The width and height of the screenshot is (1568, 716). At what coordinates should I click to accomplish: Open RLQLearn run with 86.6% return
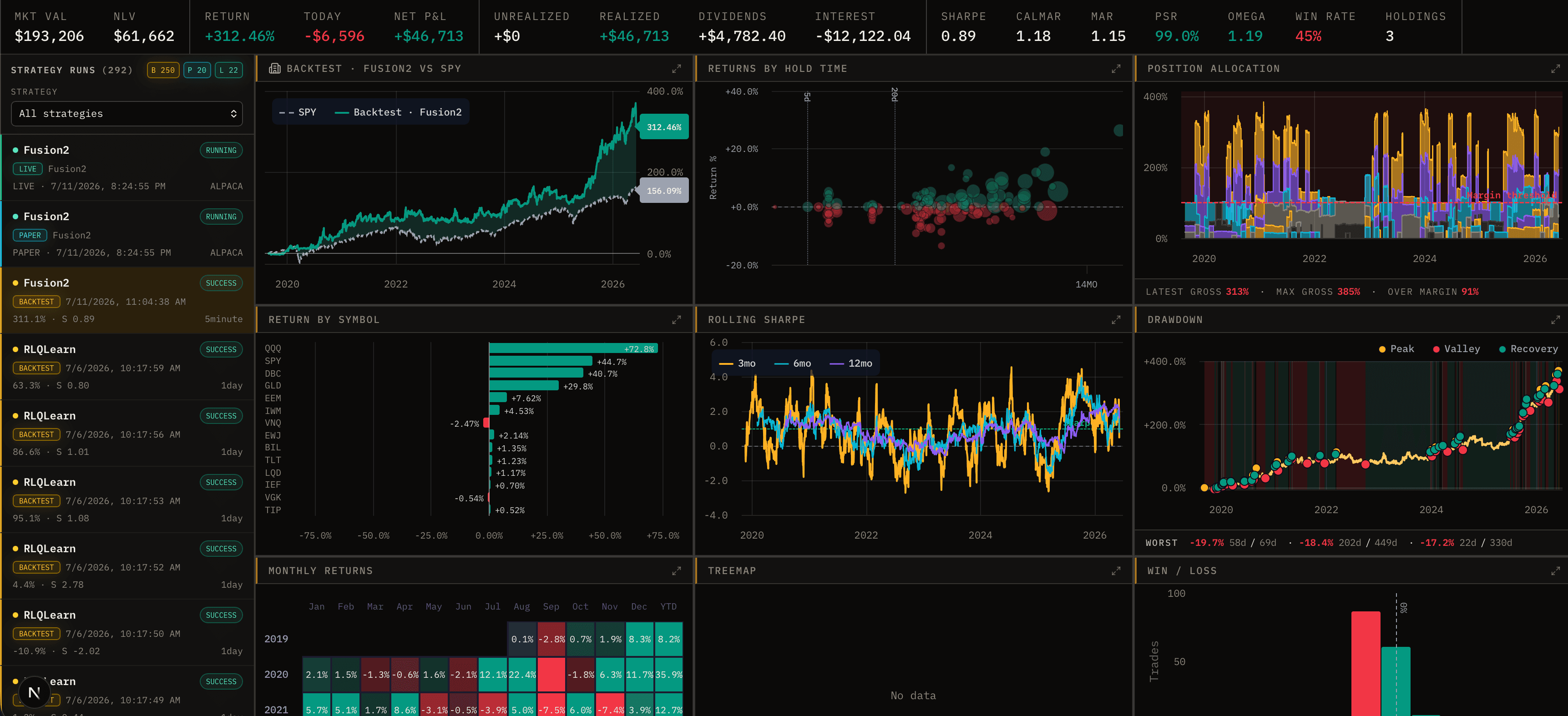tap(127, 433)
